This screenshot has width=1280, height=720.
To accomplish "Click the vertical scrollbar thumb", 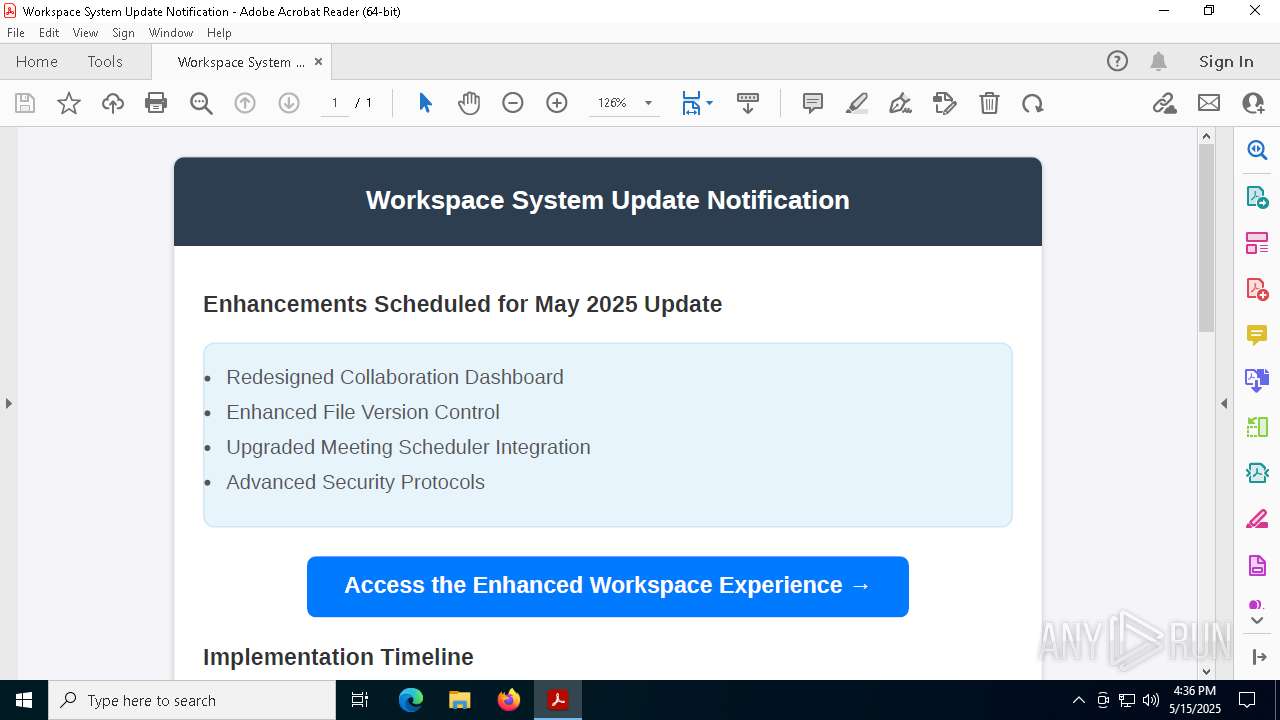I will (1206, 238).
